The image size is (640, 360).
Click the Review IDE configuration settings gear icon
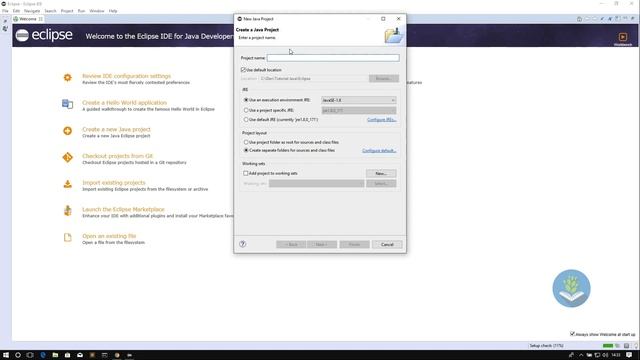(x=67, y=78)
